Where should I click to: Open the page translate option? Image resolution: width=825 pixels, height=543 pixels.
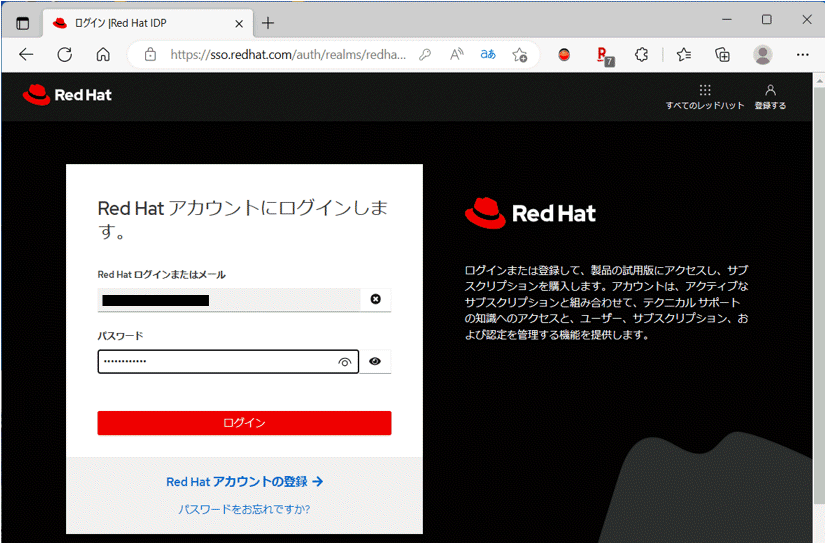(x=488, y=54)
